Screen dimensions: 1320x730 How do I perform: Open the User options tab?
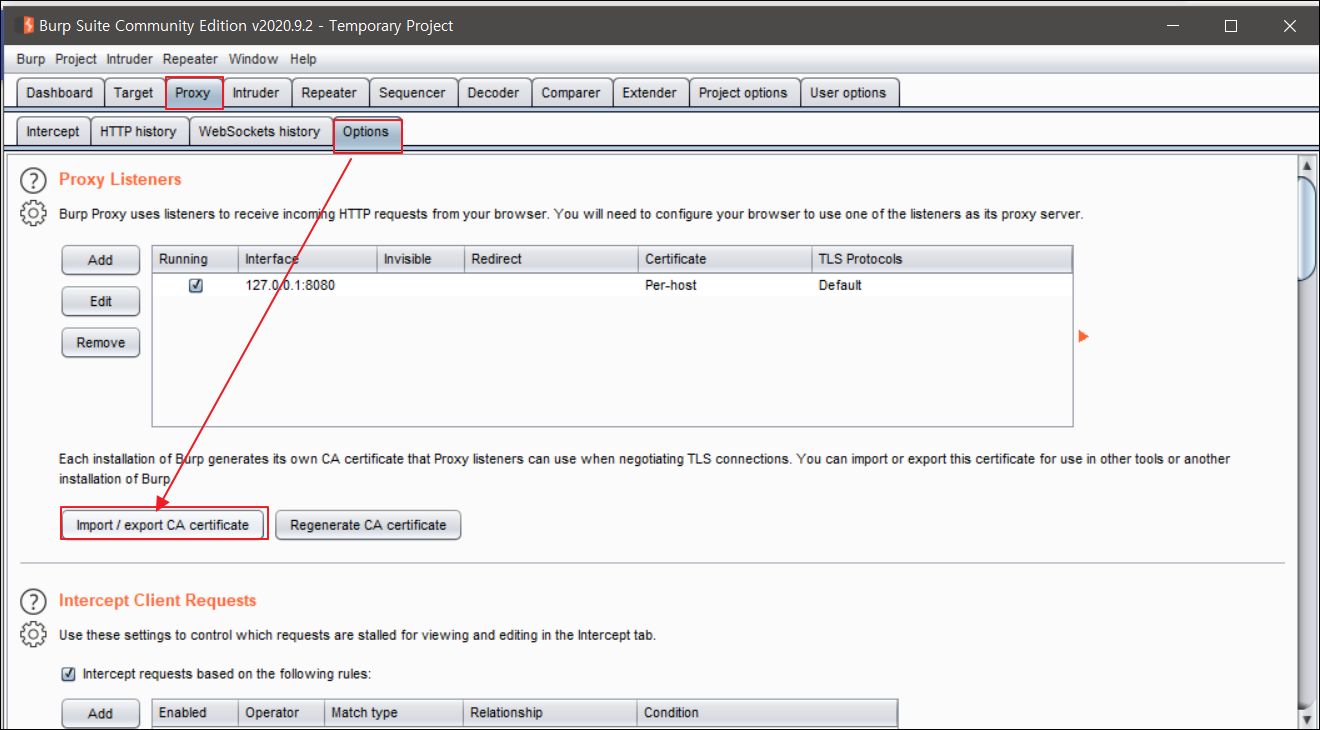tap(848, 93)
